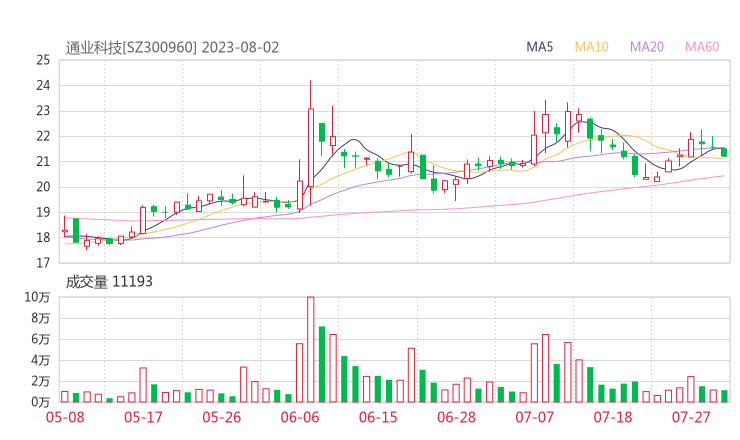Click the 2万 volume axis label
740x440 pixels.
point(40,381)
